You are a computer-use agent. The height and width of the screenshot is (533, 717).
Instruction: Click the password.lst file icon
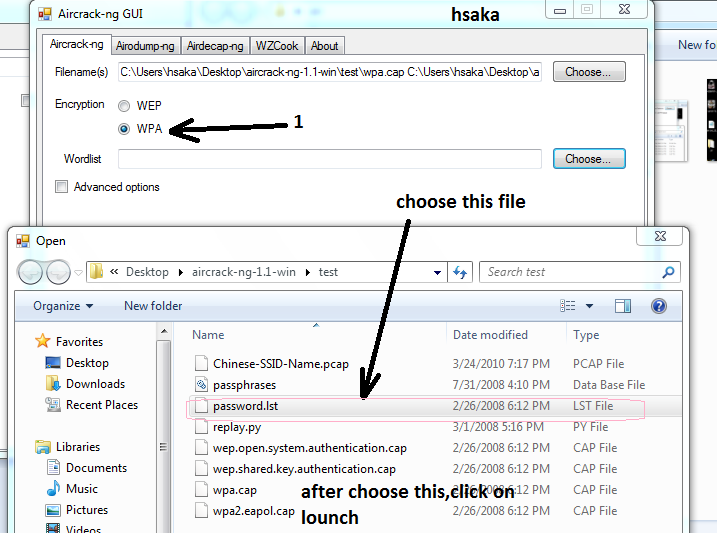[201, 406]
